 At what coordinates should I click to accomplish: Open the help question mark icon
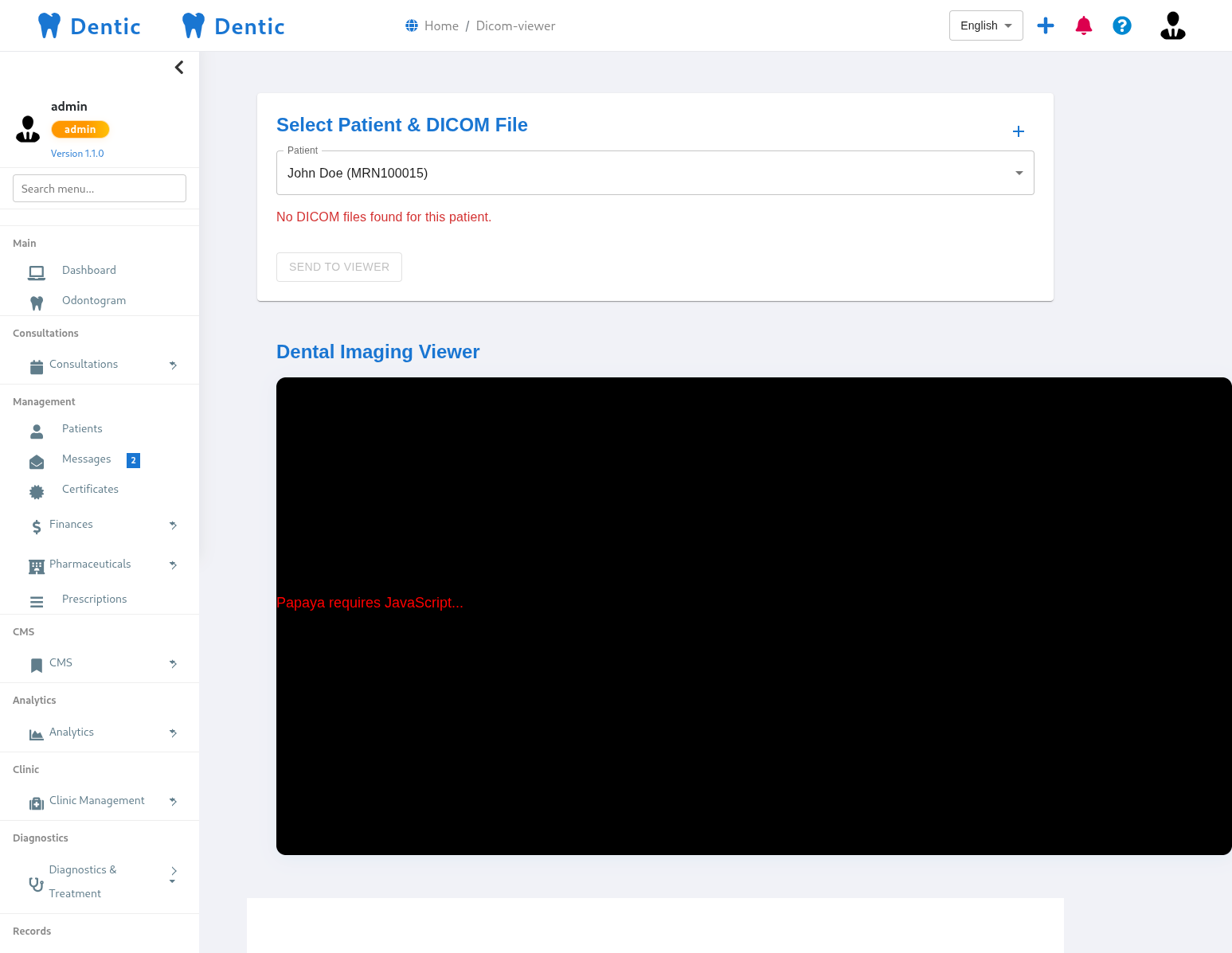click(x=1121, y=26)
